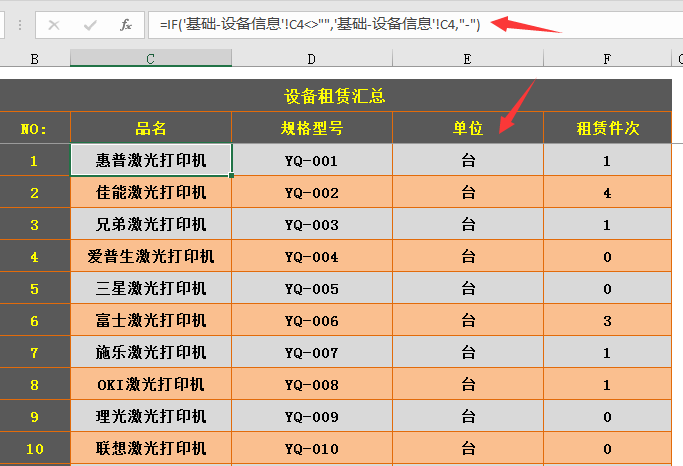Click model cell YQ-006

coord(312,320)
